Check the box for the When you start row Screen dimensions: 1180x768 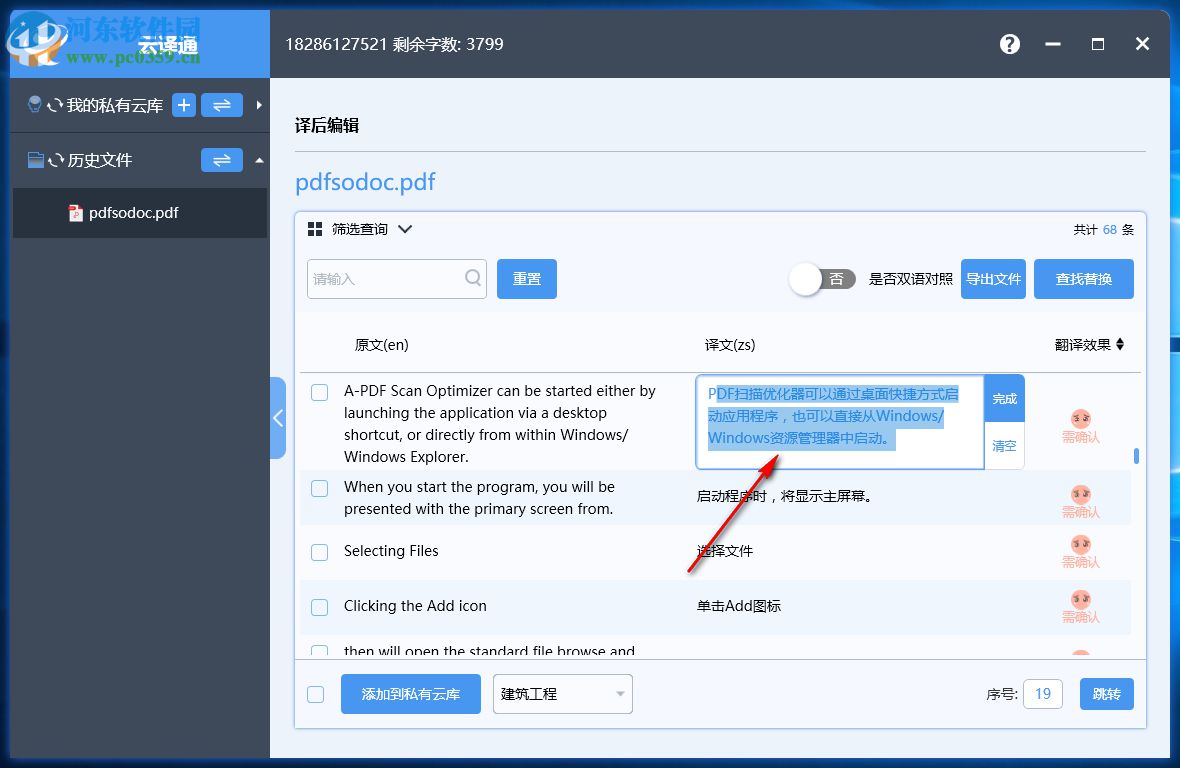point(320,488)
